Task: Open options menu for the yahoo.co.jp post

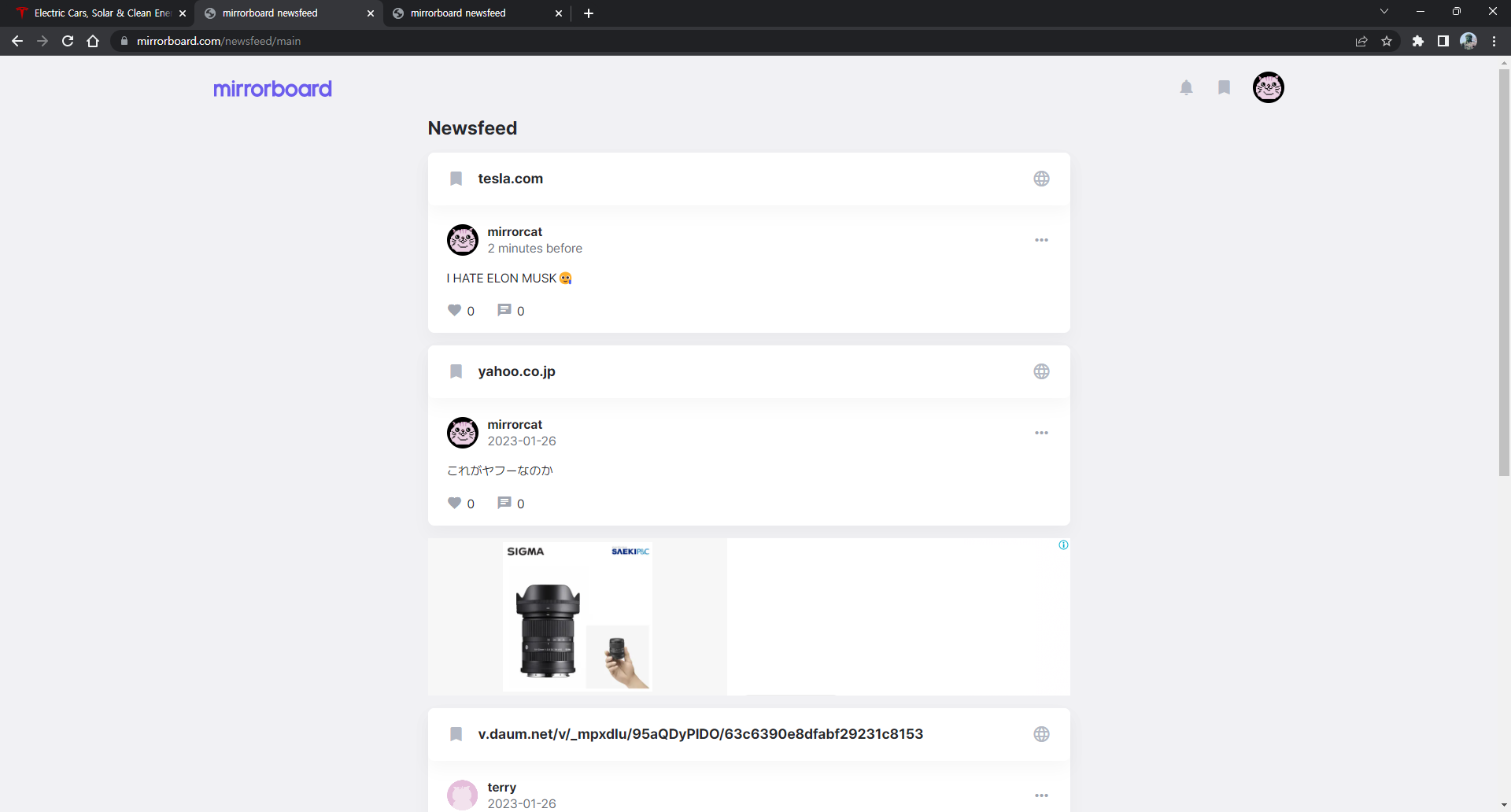Action: point(1041,433)
